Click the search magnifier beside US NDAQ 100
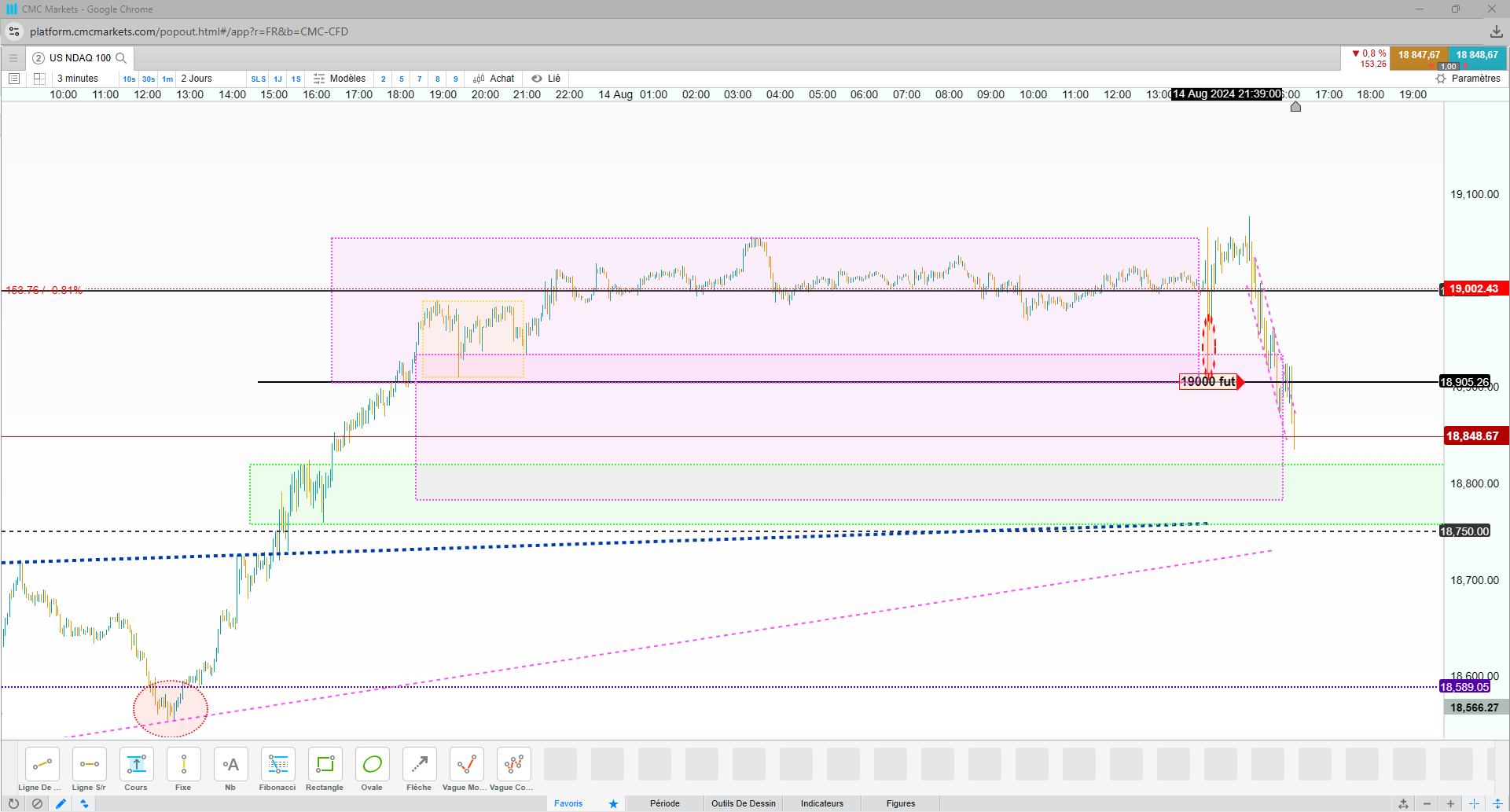Image resolution: width=1510 pixels, height=812 pixels. (121, 57)
